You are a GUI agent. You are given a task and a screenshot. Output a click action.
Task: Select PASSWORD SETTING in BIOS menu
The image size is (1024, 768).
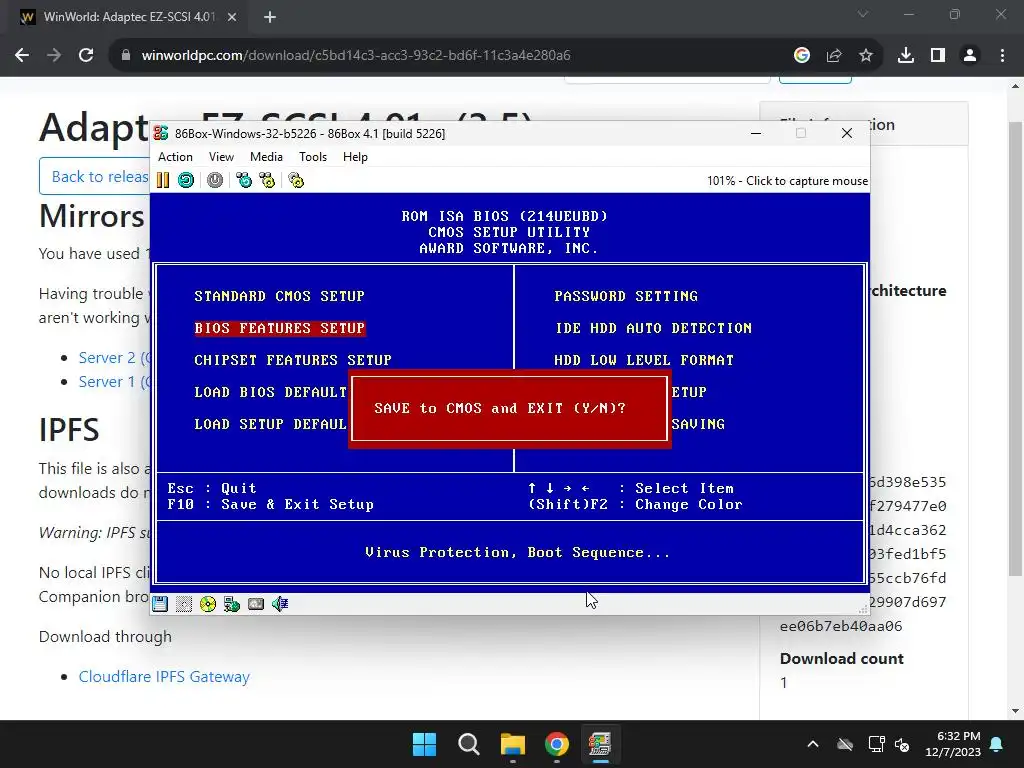626,296
